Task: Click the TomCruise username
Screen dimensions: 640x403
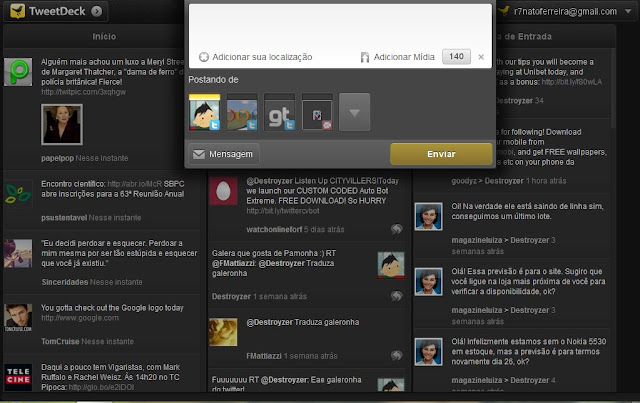Action: click(60, 341)
